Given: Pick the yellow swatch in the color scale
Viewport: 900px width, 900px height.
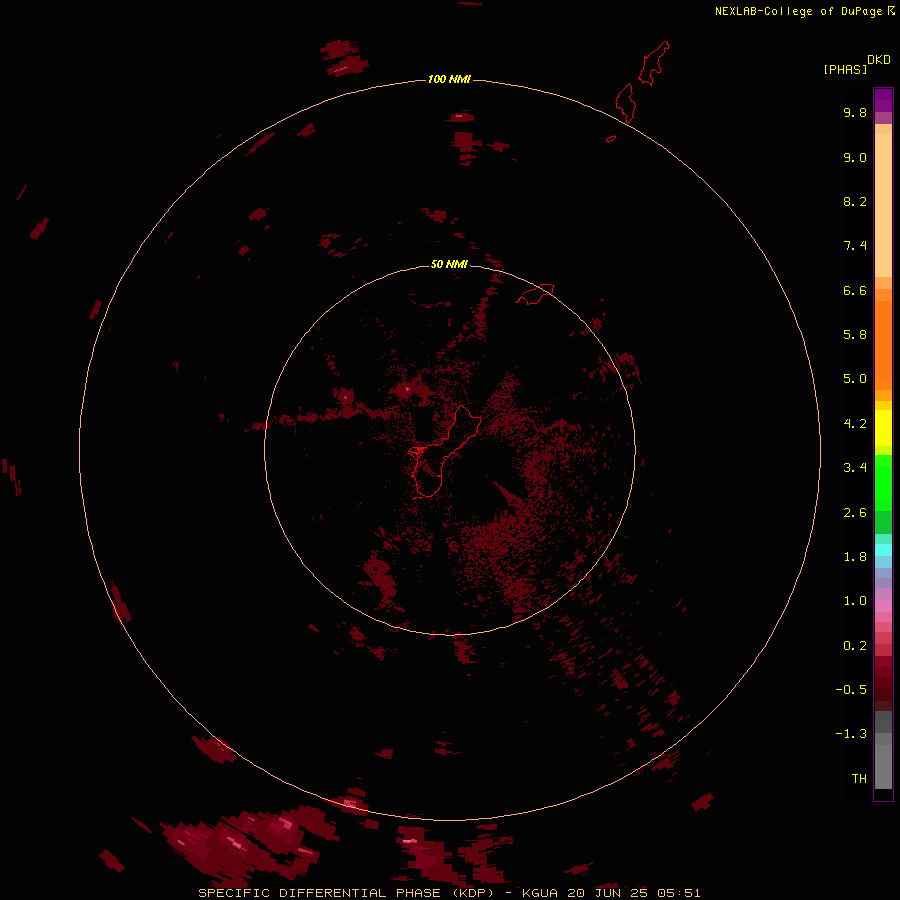Looking at the screenshot, I should (883, 428).
